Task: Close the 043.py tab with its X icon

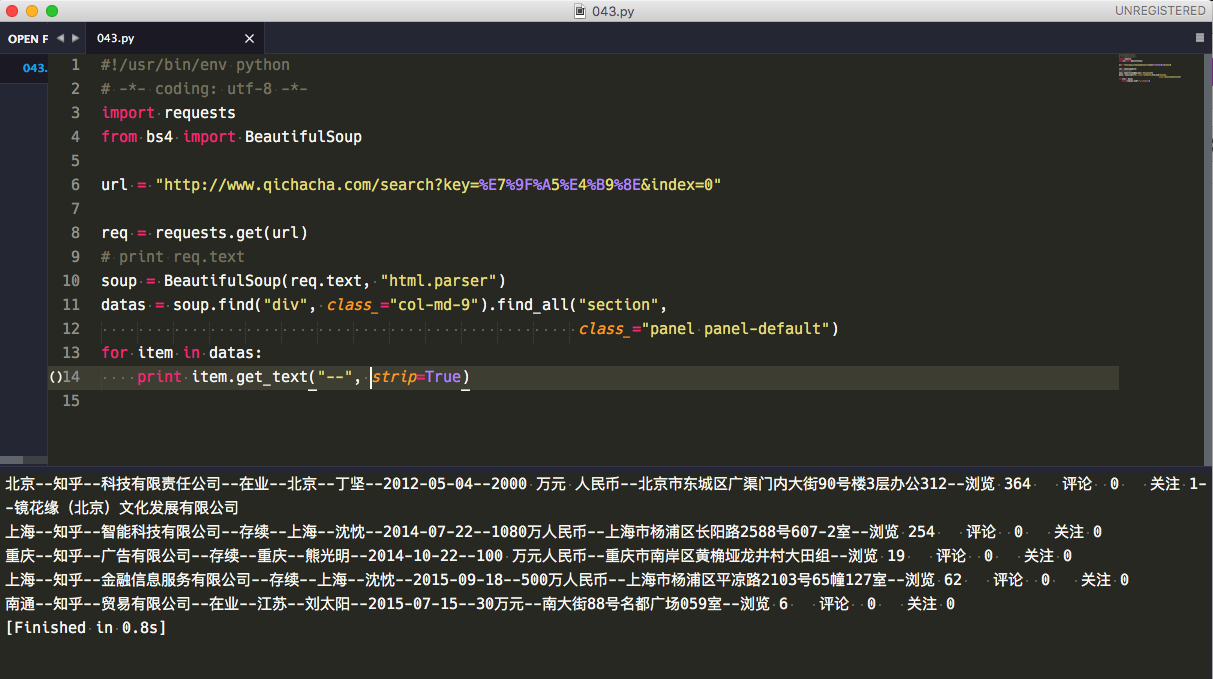Action: [249, 38]
